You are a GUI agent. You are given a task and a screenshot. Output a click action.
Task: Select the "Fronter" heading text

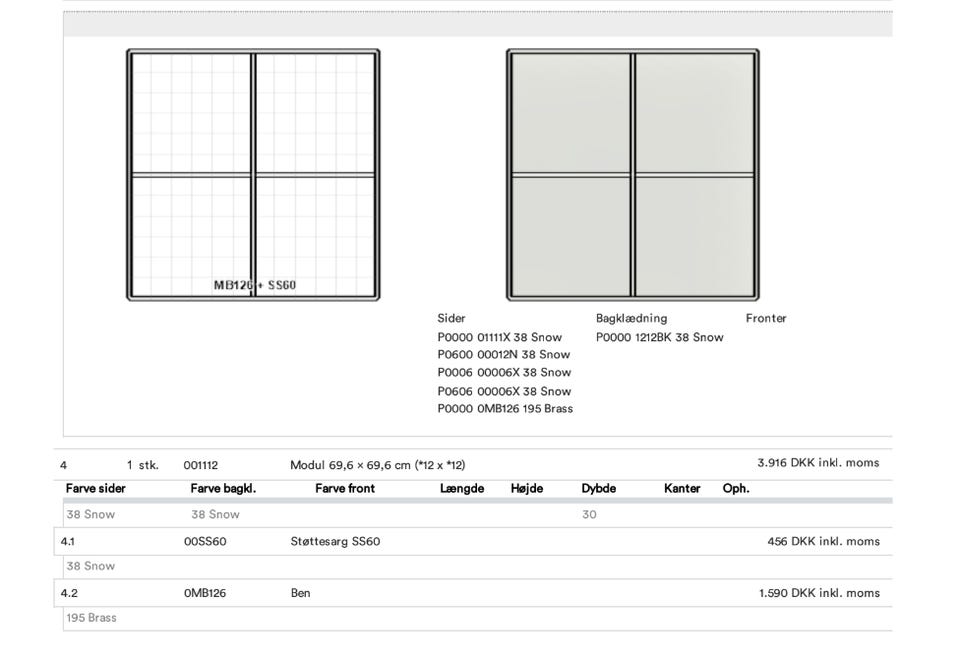coord(766,318)
